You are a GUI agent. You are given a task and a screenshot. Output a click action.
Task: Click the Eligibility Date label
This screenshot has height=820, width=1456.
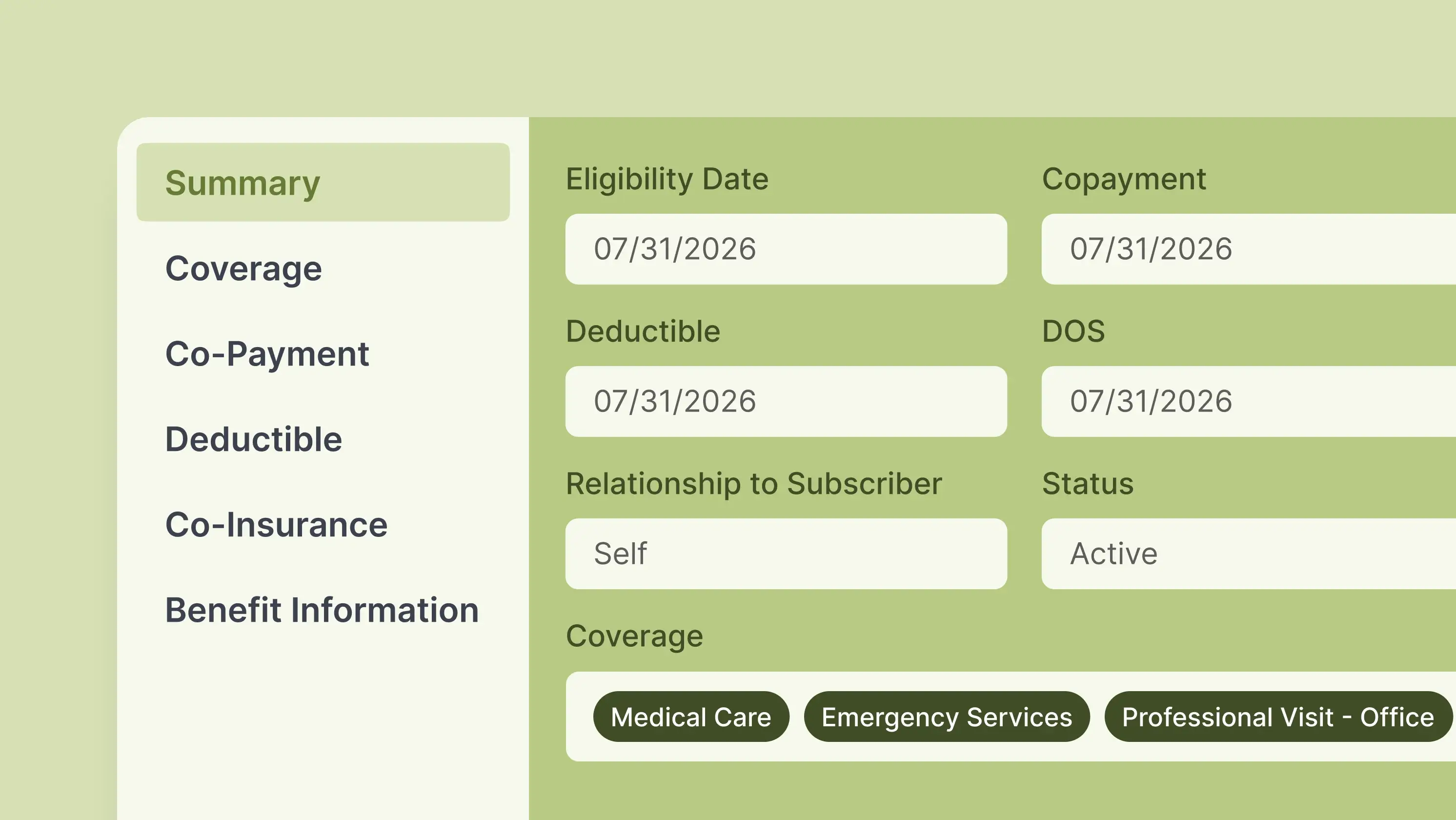[667, 178]
